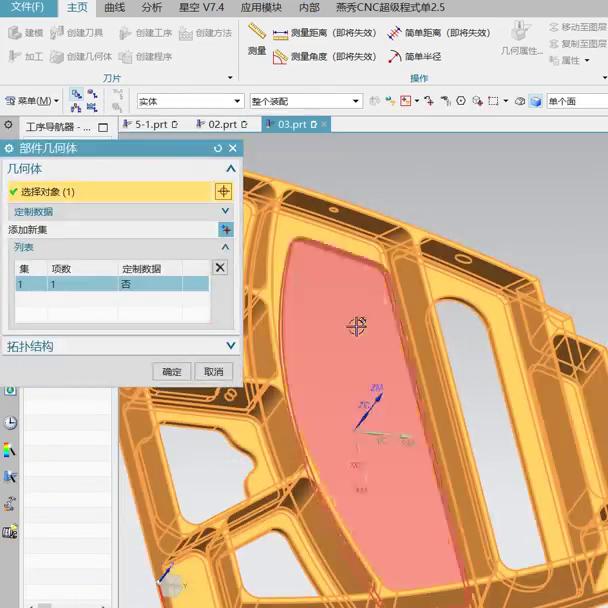Expand the 定制数据 section
Image resolution: width=608 pixels, height=608 pixels.
coord(225,211)
